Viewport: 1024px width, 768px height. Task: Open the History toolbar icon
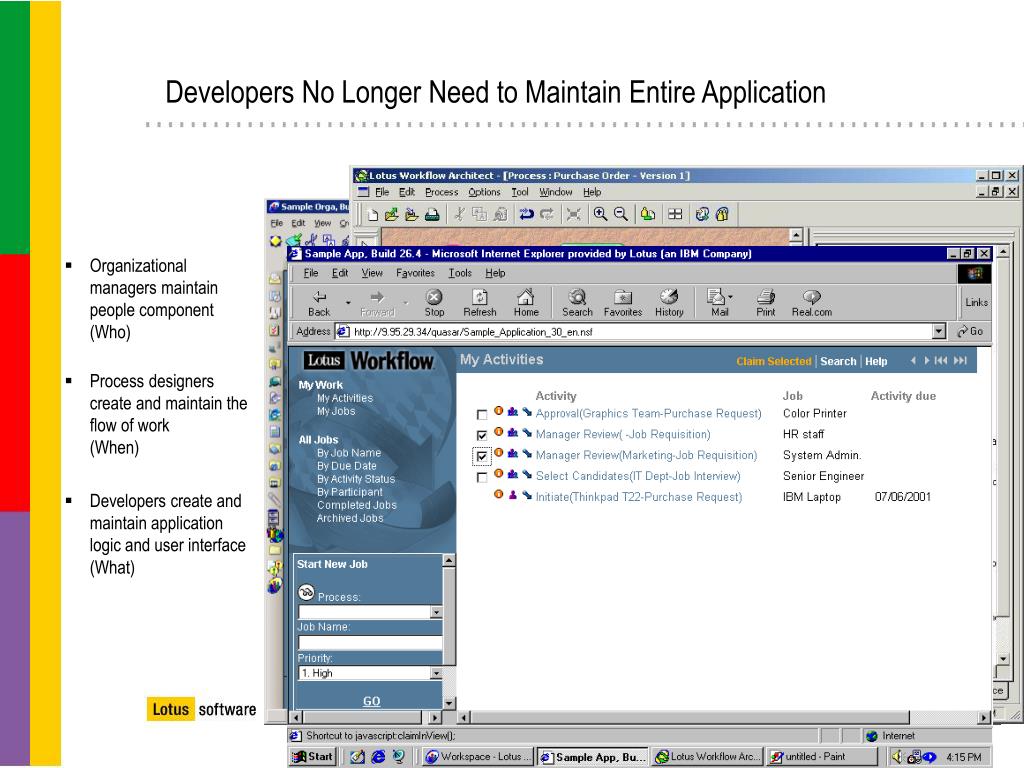click(x=669, y=304)
